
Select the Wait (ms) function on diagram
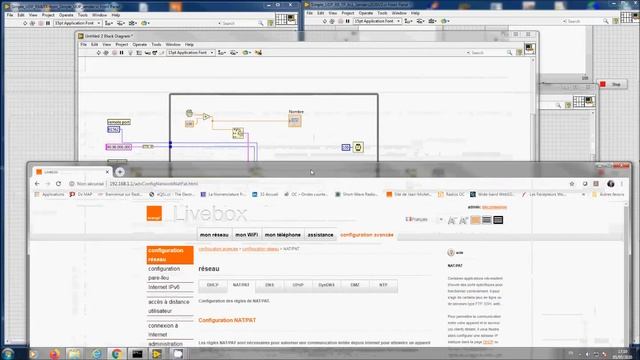coord(358,147)
